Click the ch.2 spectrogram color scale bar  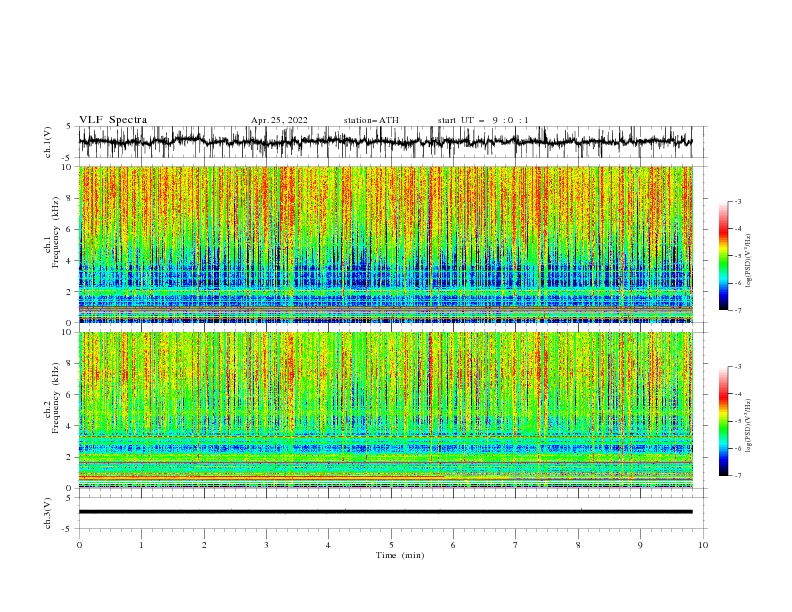pos(723,421)
